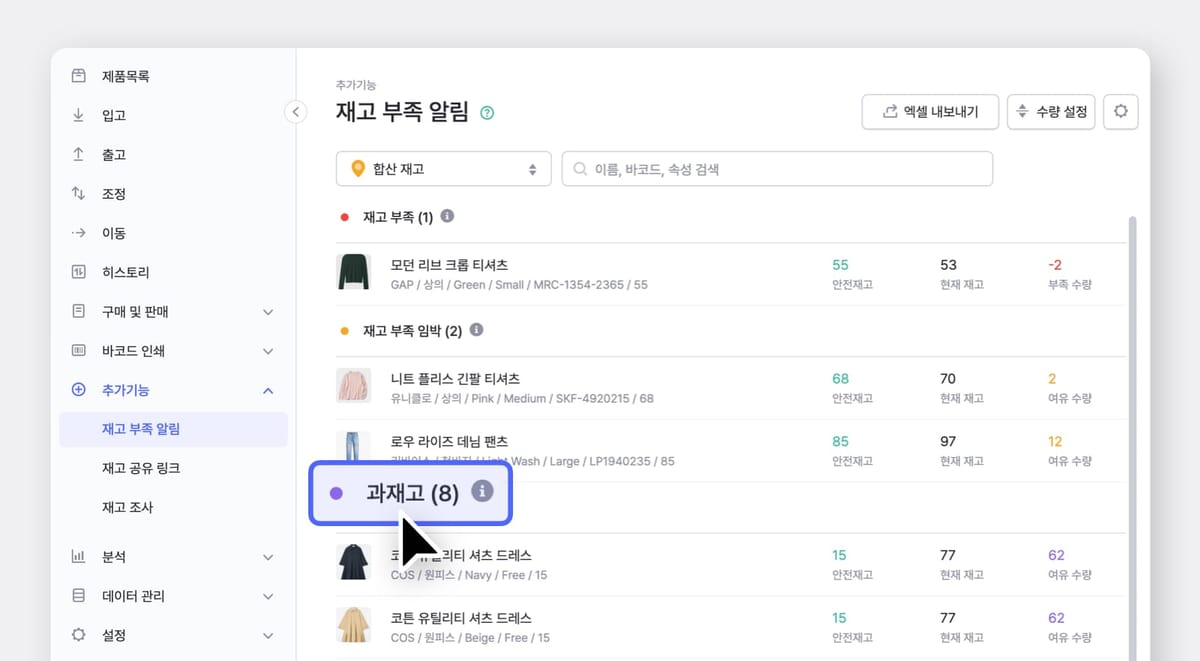Screen dimensions: 1200x661
Task: Click the 이동 arrow icon
Action: 78,232
